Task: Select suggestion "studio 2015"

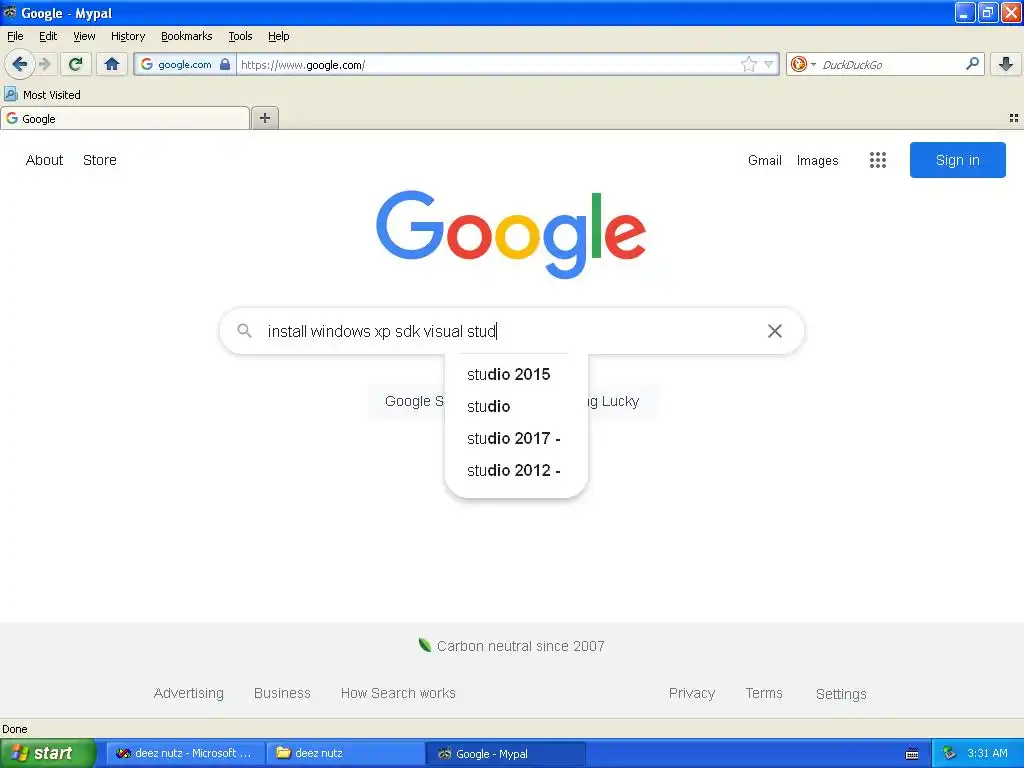Action: (516, 374)
